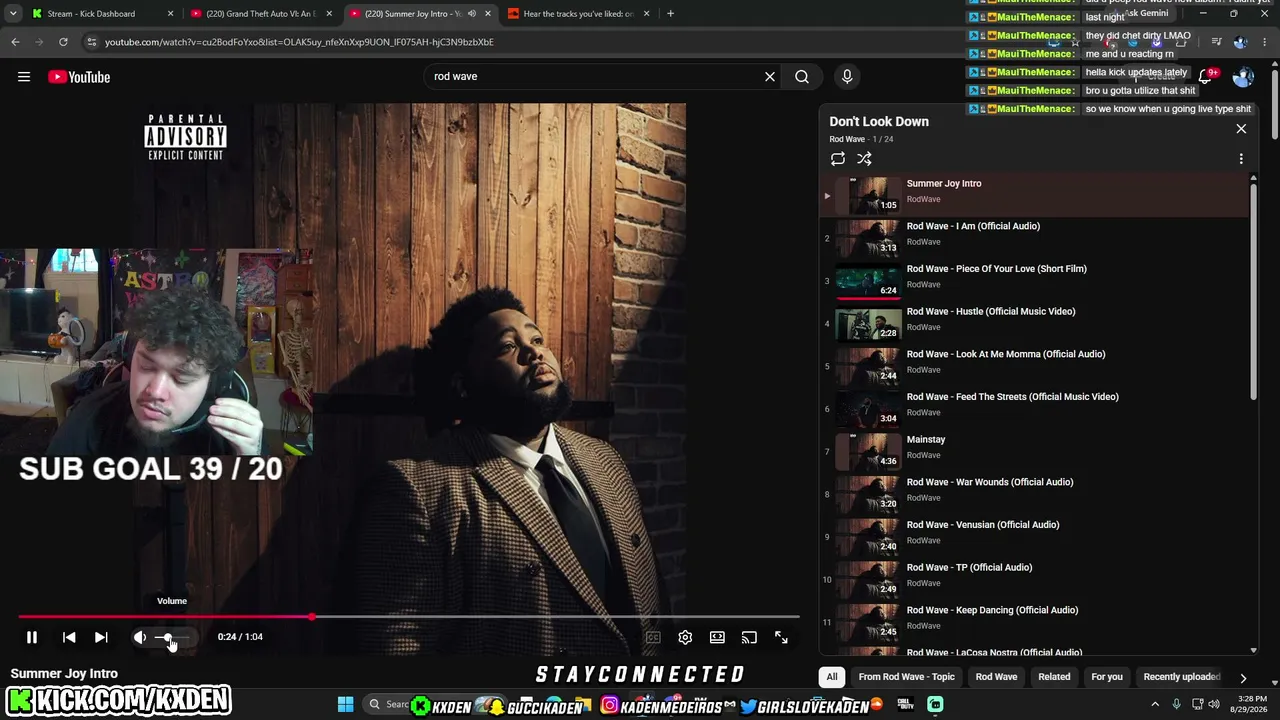Skip to next video
The image size is (1280, 720).
coord(101,637)
